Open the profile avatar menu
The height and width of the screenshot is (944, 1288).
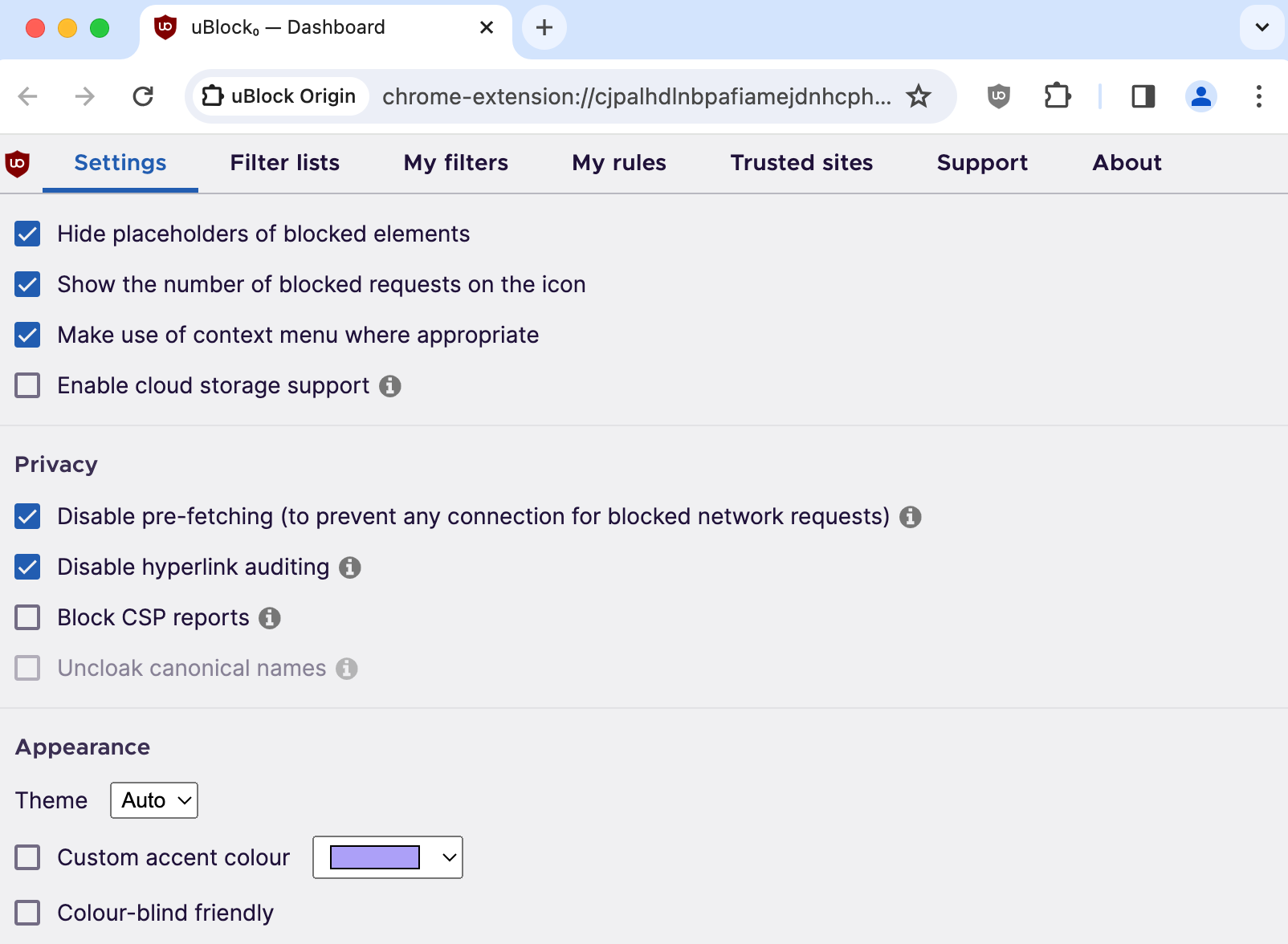coord(1200,96)
